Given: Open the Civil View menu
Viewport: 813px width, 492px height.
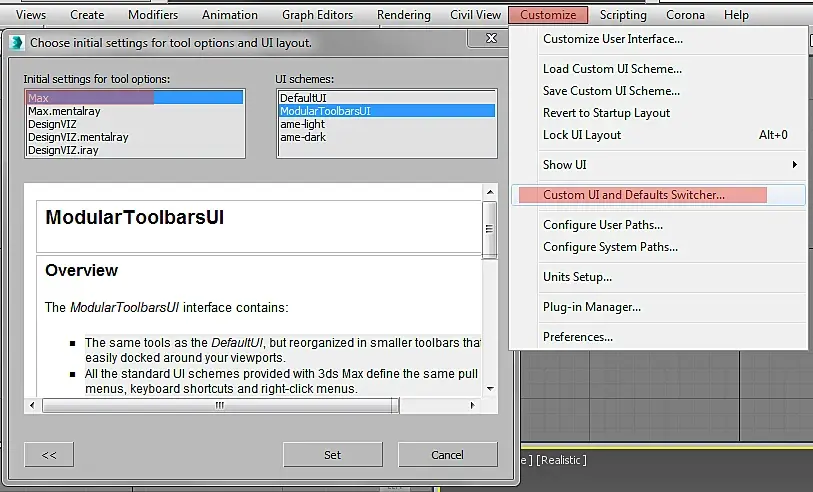Looking at the screenshot, I should 475,15.
